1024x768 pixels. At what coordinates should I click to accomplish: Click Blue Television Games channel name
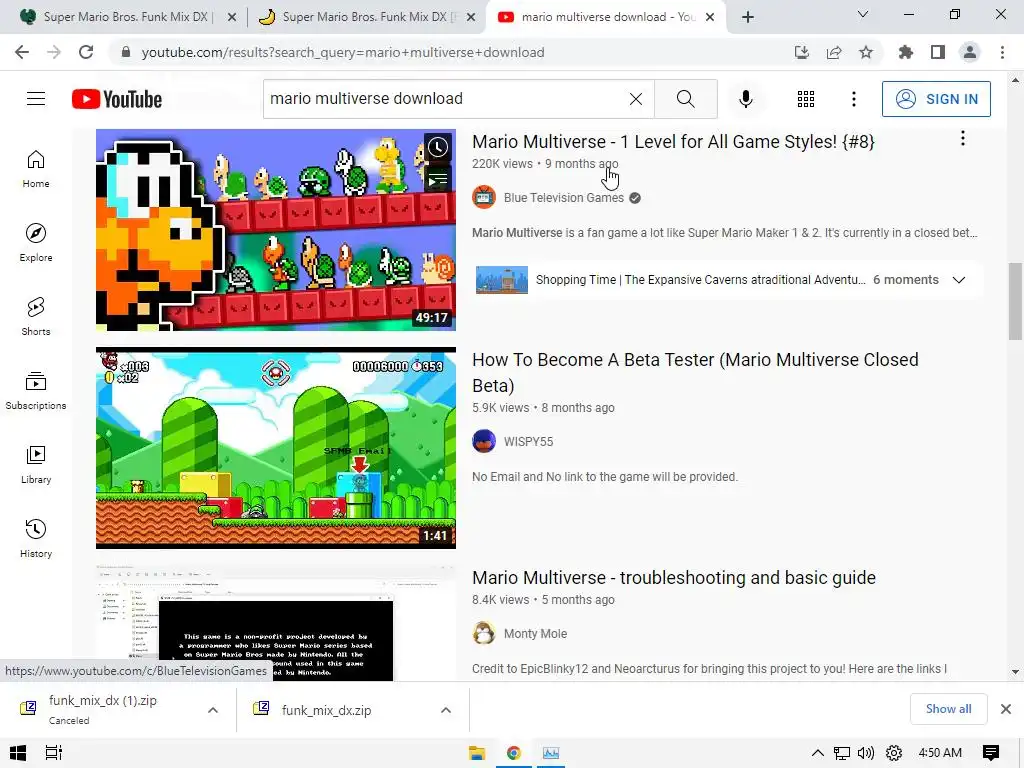point(564,197)
